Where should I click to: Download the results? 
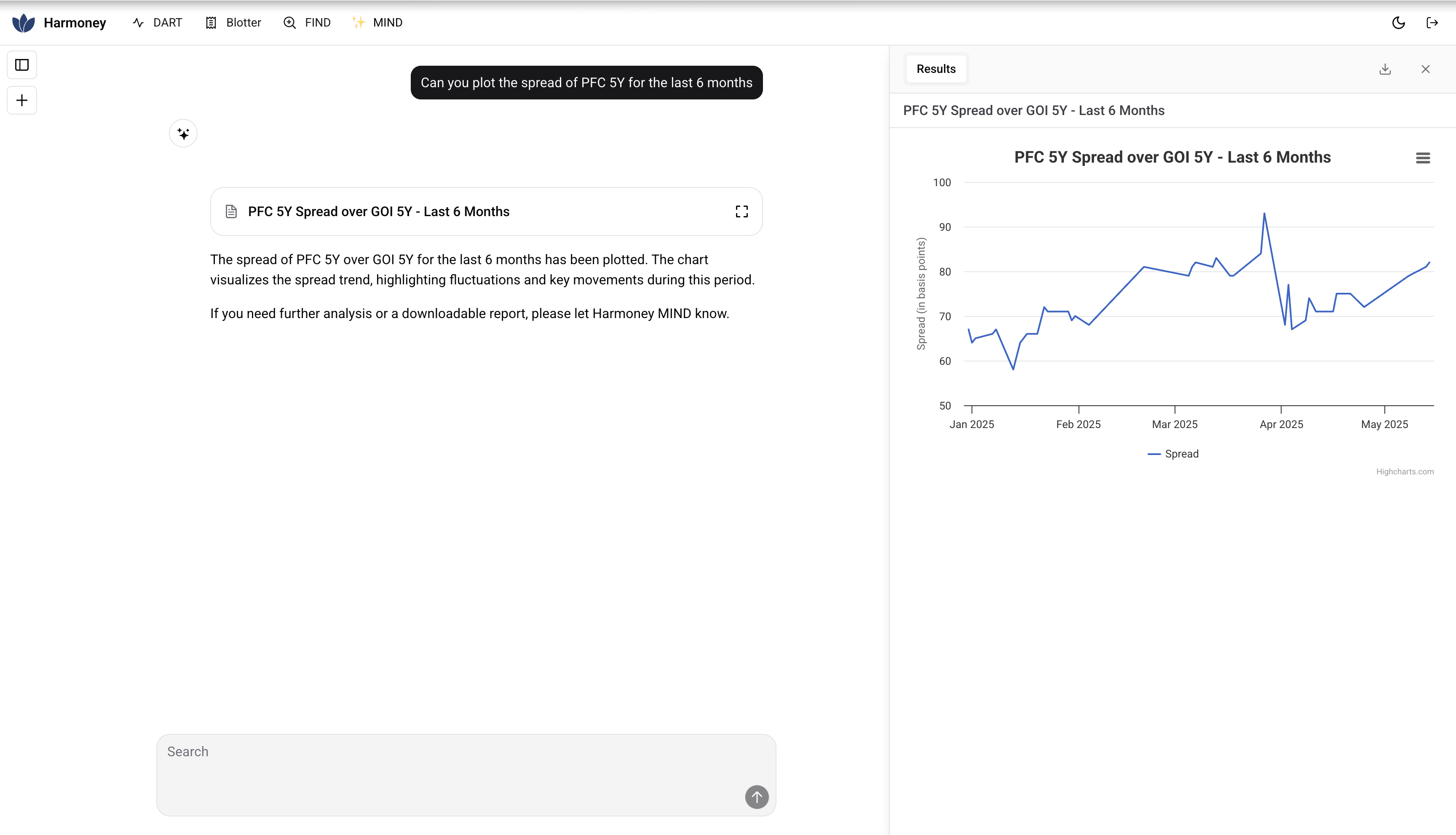point(1385,70)
